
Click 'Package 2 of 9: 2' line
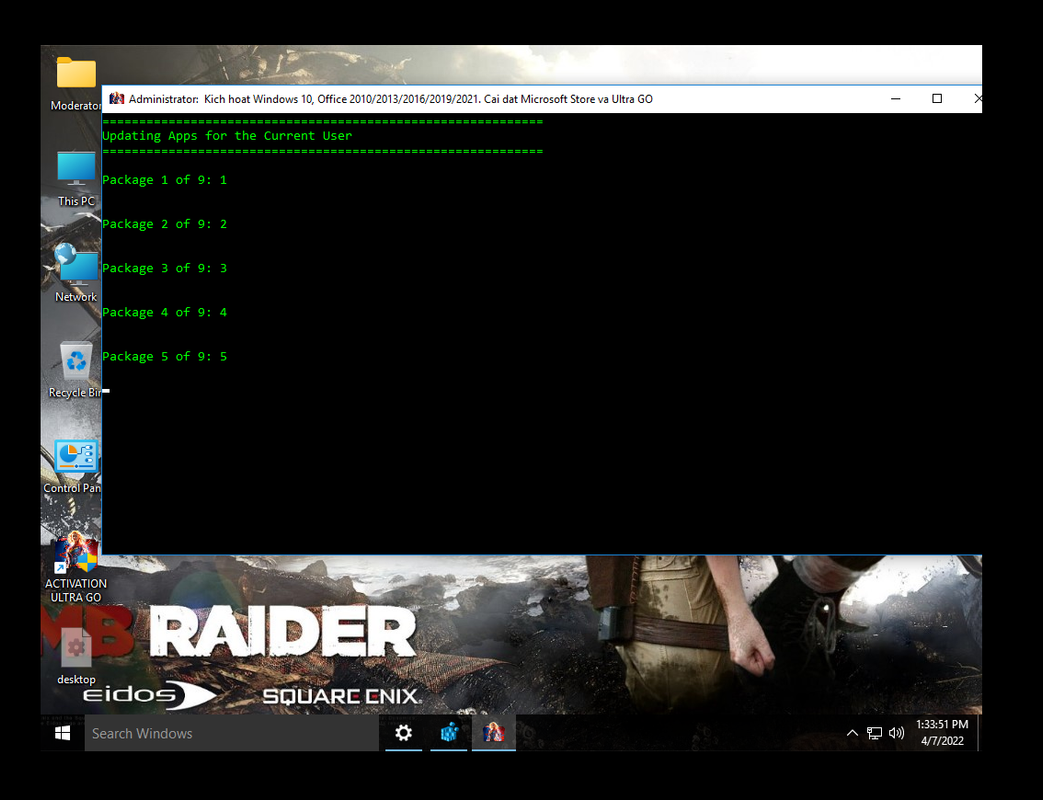[164, 224]
